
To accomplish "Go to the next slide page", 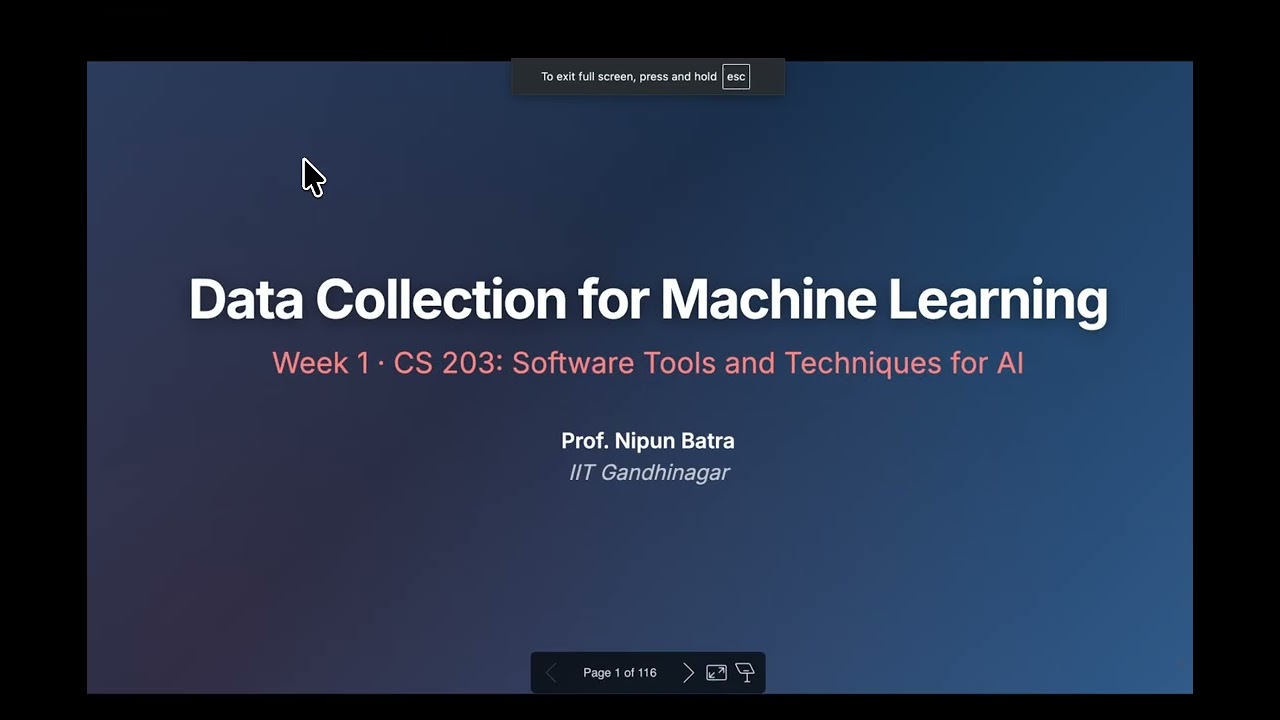I will coord(688,673).
